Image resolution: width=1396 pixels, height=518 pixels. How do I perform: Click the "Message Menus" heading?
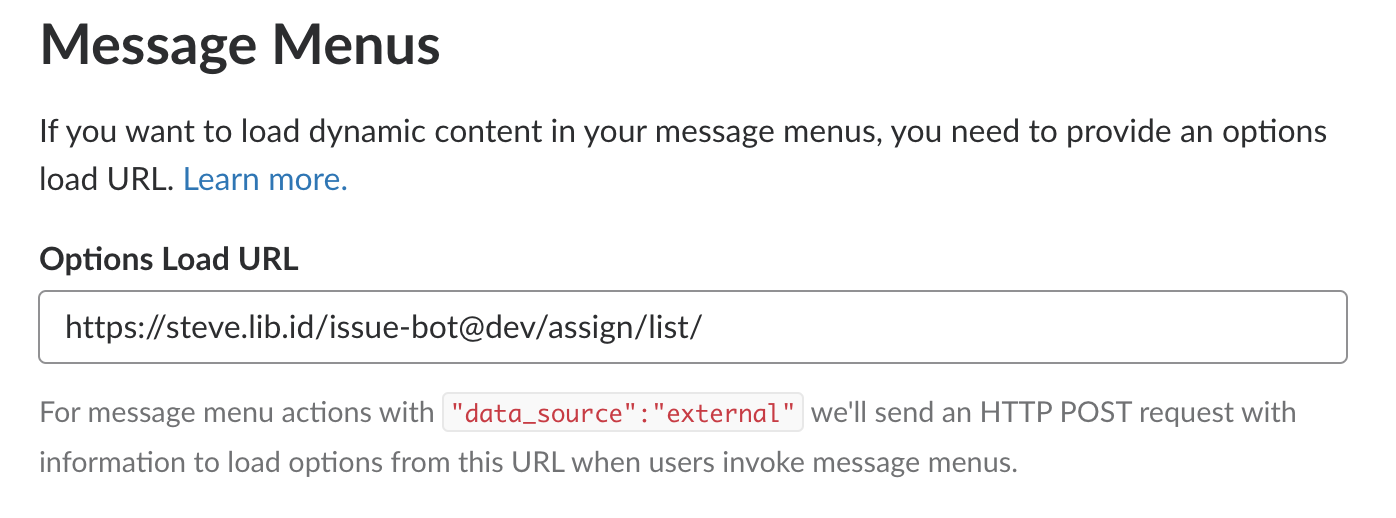pyautogui.click(x=240, y=46)
